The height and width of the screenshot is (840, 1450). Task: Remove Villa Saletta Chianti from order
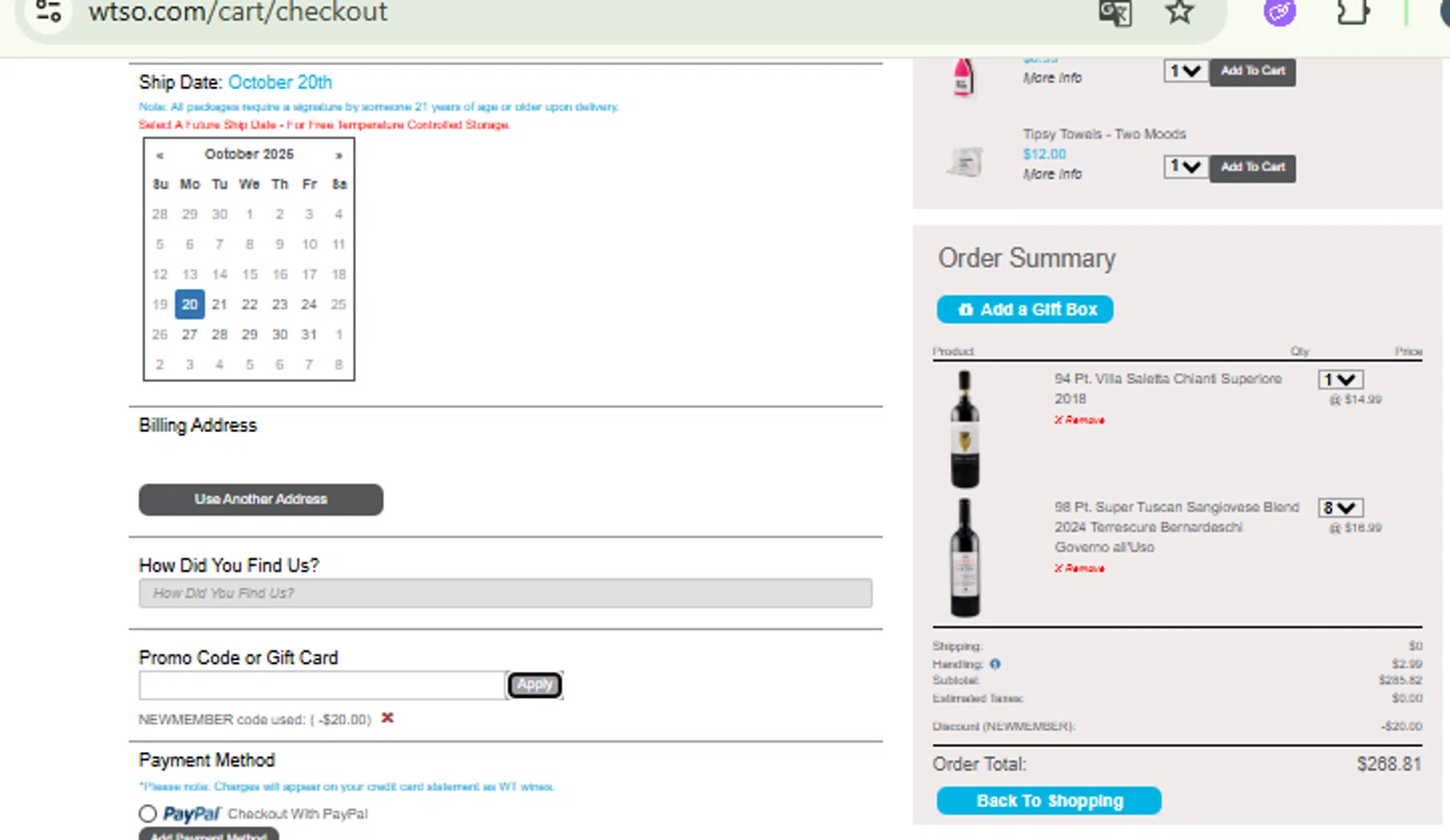[1080, 420]
